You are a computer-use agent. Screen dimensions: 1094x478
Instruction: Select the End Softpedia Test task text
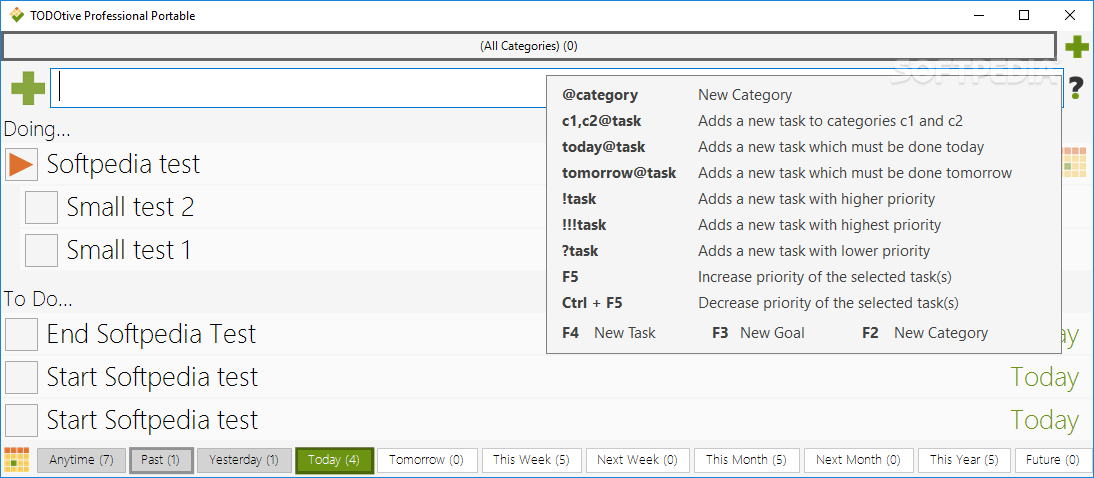[x=151, y=334]
